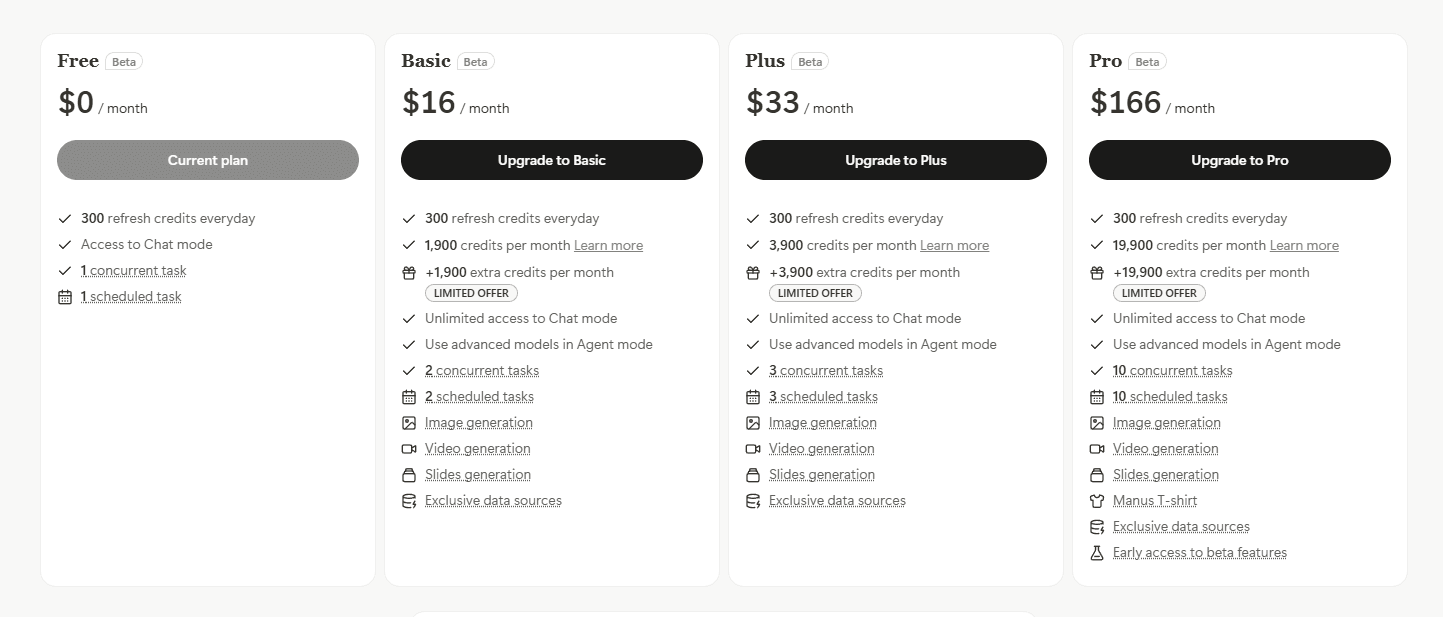The width and height of the screenshot is (1443, 617).
Task: Click the image generation icon in Basic plan
Action: coord(409,423)
